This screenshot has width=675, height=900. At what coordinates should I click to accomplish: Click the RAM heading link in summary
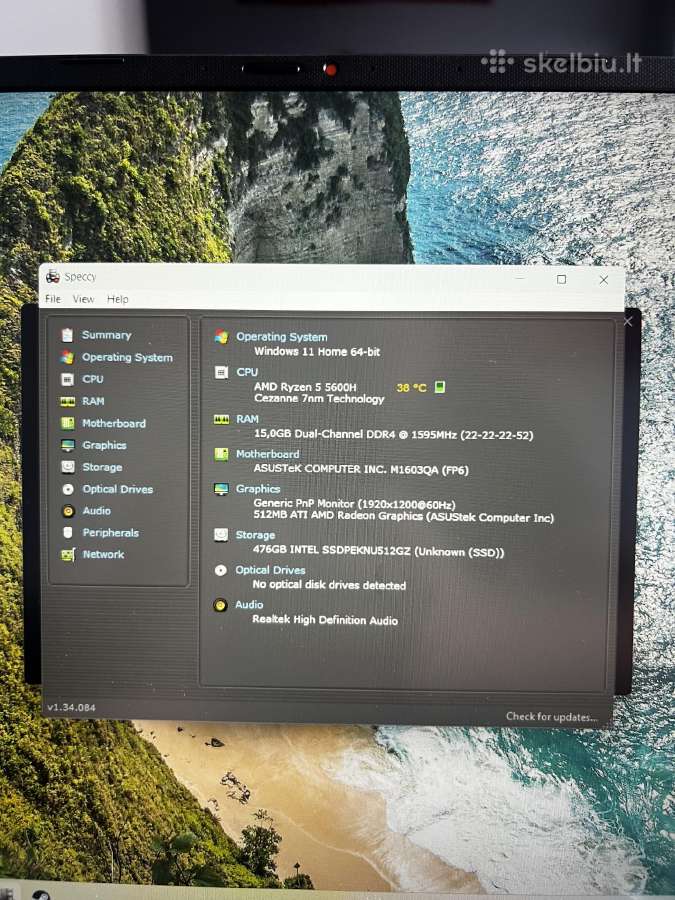coord(247,419)
